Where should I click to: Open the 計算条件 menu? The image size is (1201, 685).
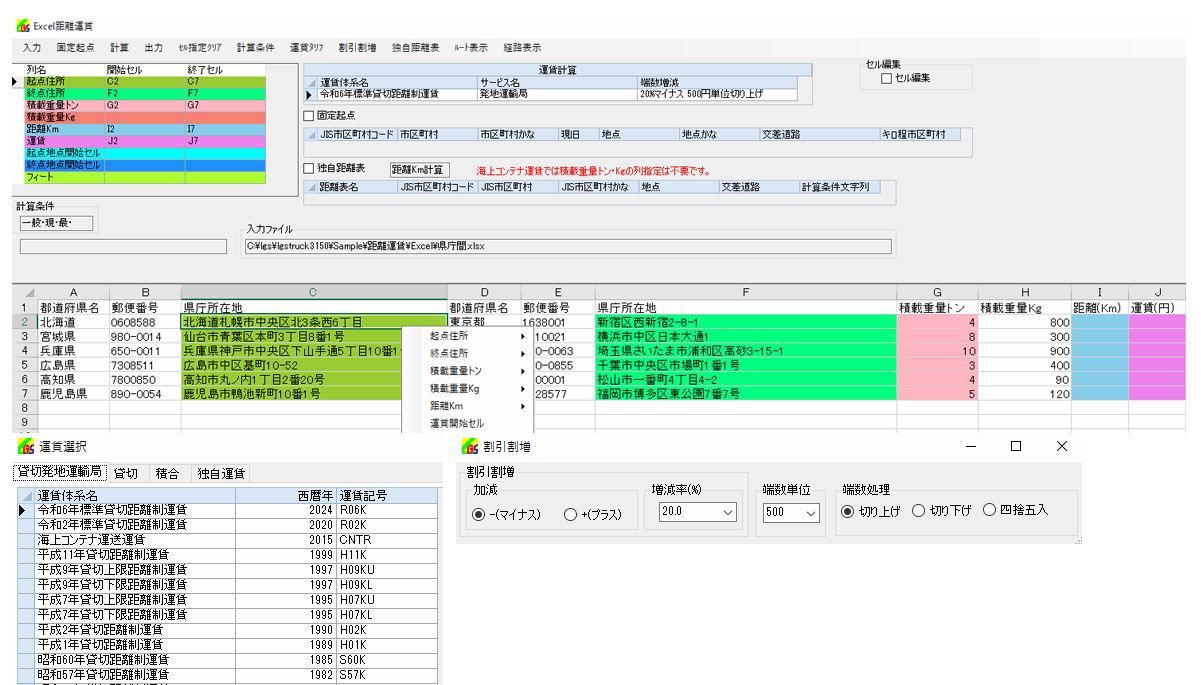click(x=255, y=47)
